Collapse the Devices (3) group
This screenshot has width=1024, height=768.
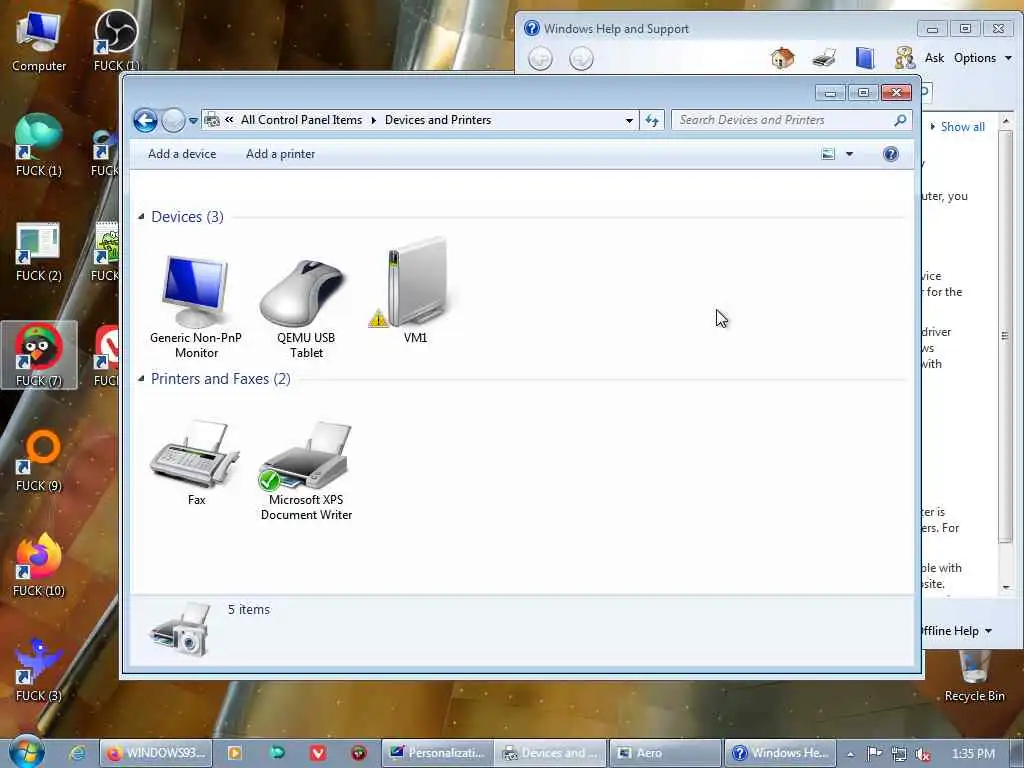pos(141,217)
